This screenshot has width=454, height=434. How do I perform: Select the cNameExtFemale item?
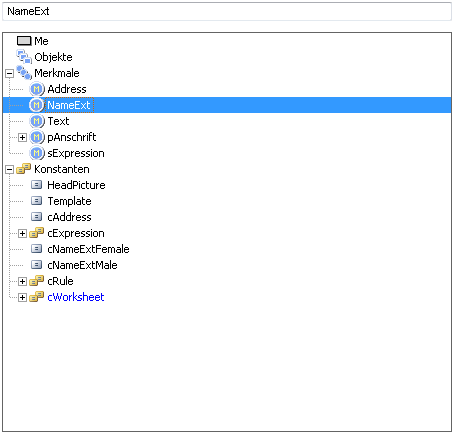(x=88, y=249)
